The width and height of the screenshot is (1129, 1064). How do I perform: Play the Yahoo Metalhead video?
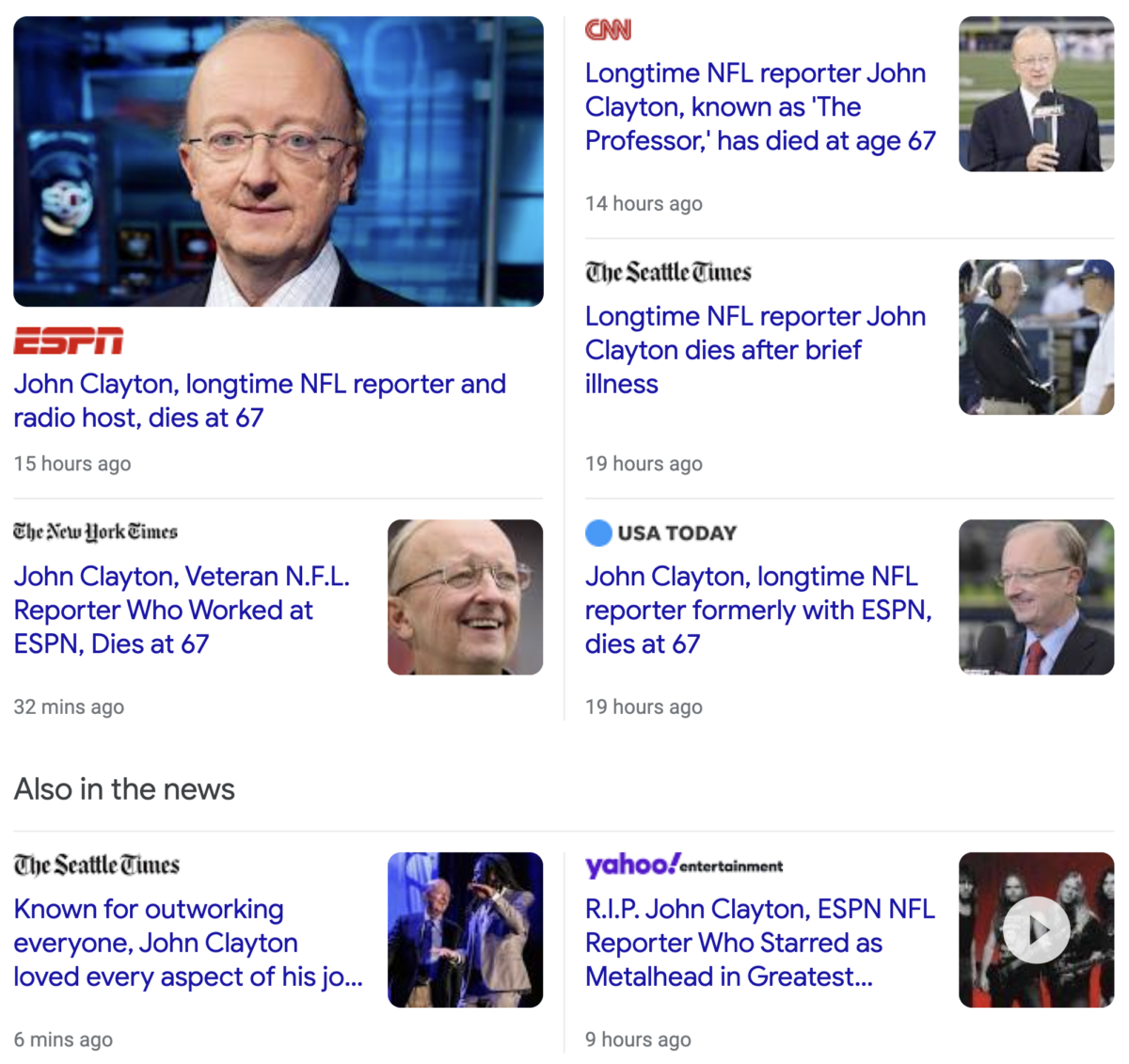click(1036, 930)
